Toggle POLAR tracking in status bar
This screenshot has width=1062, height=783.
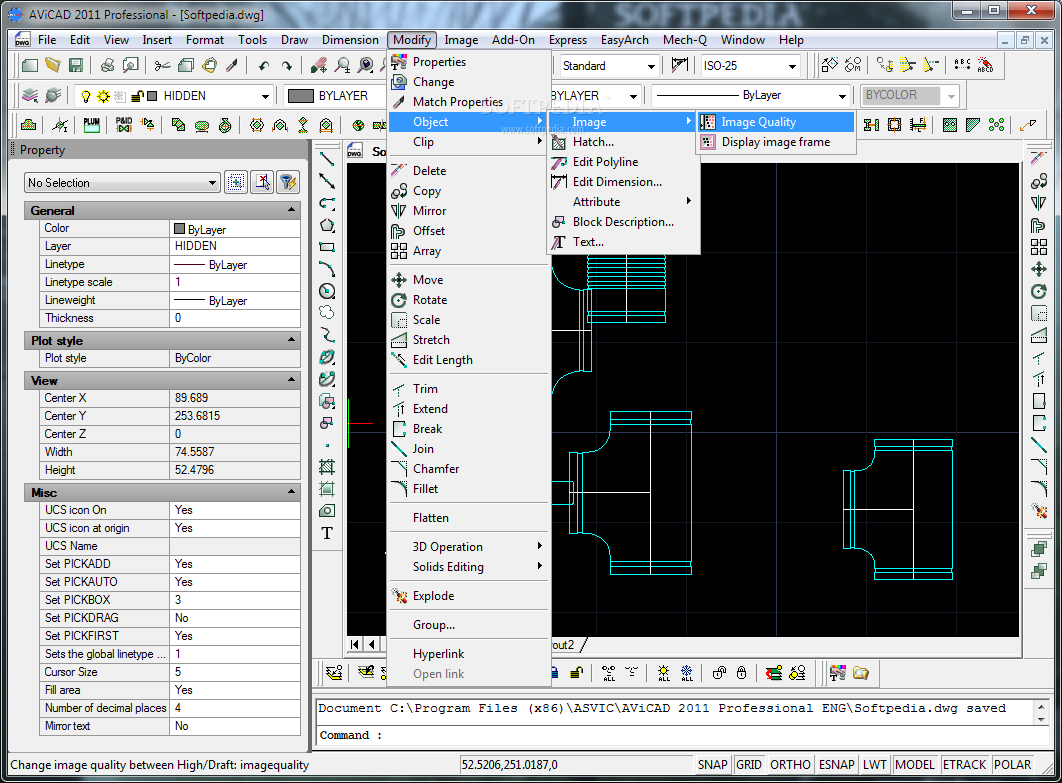click(x=1012, y=765)
